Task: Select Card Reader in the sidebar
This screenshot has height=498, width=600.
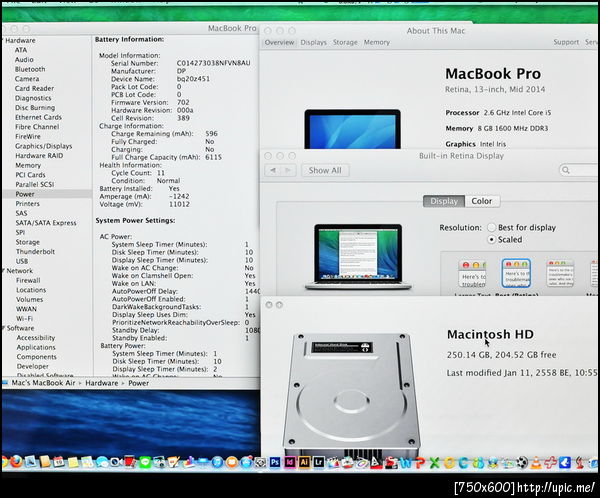Action: pyautogui.click(x=34, y=88)
